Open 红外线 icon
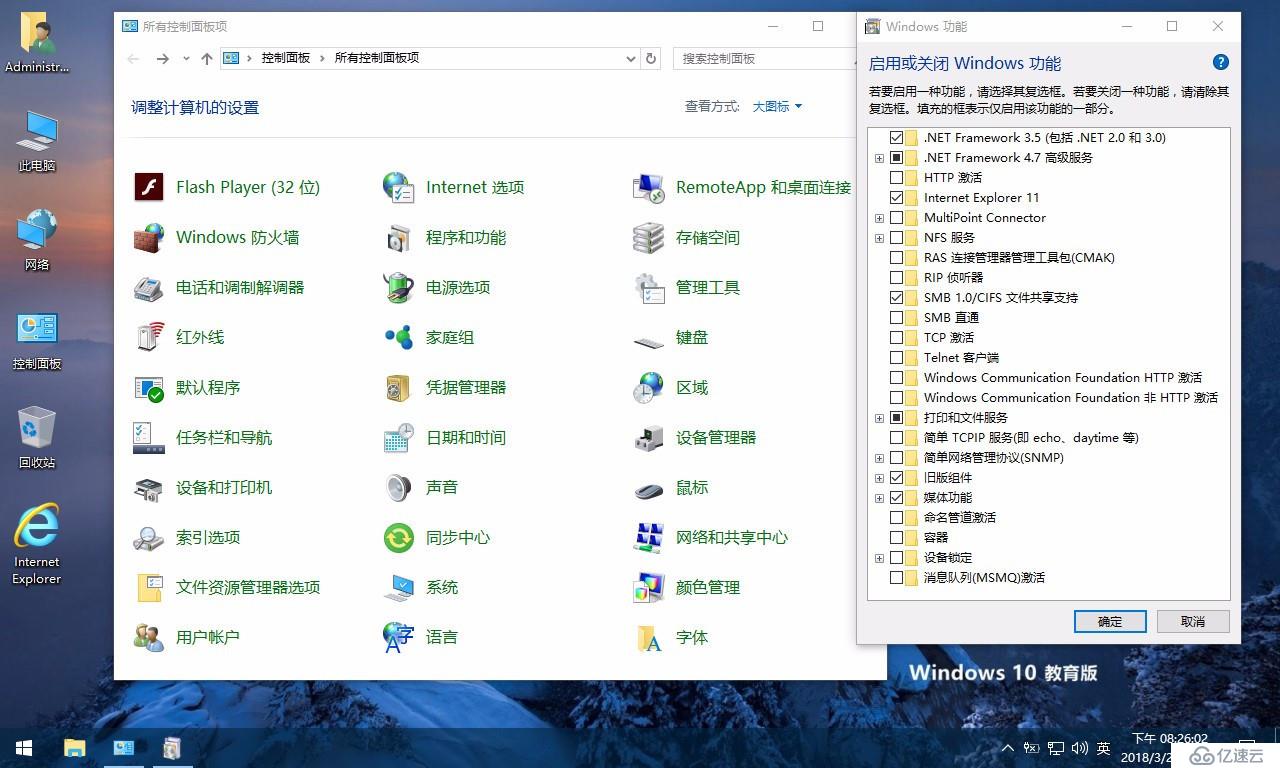The height and width of the screenshot is (768, 1280). coord(149,337)
